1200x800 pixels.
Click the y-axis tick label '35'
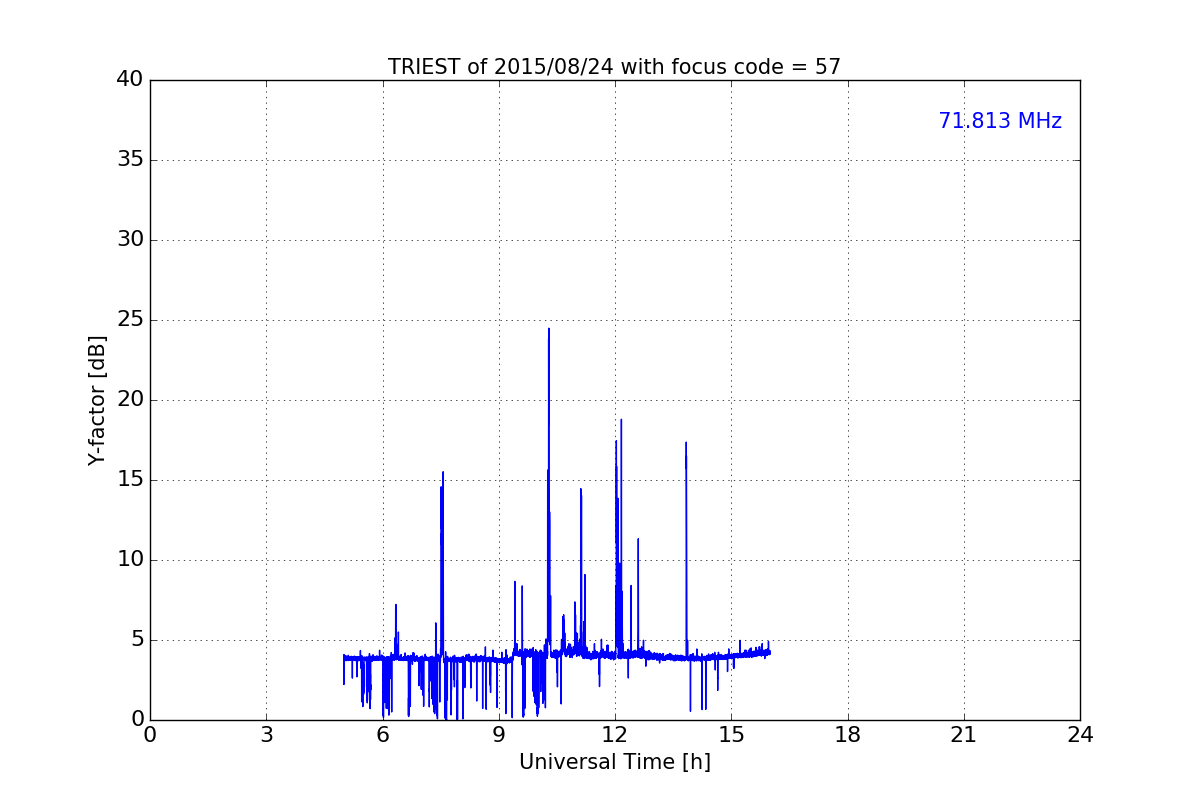(x=129, y=160)
